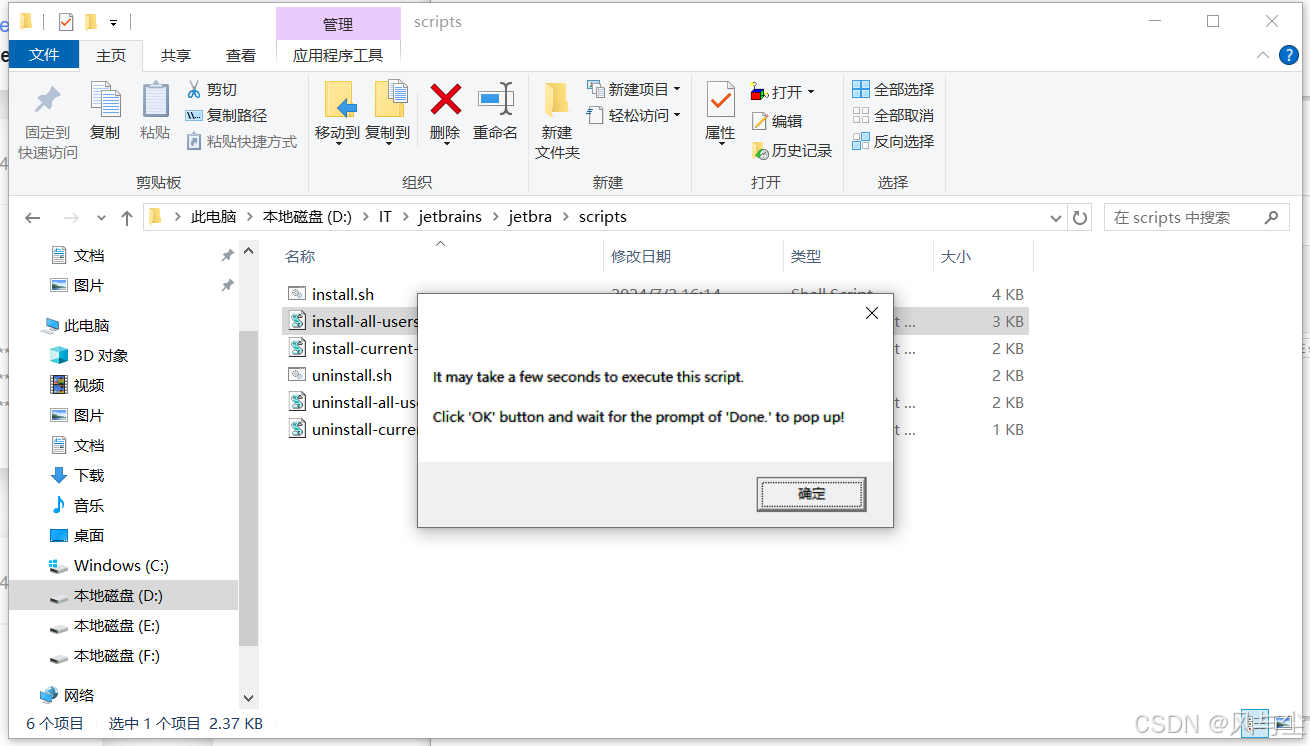Click Invert selection (反向选择)
Image resolution: width=1310 pixels, height=746 pixels.
(x=893, y=141)
